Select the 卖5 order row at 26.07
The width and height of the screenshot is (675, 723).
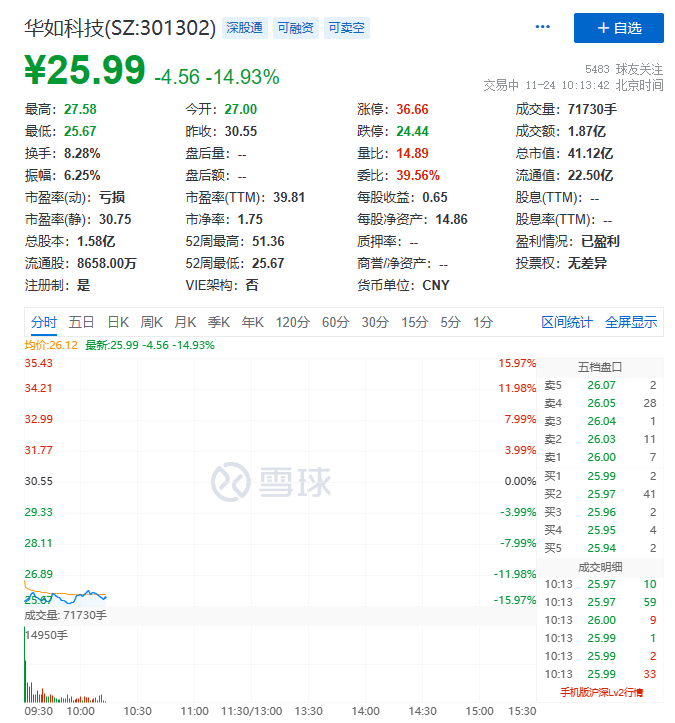pyautogui.click(x=600, y=385)
